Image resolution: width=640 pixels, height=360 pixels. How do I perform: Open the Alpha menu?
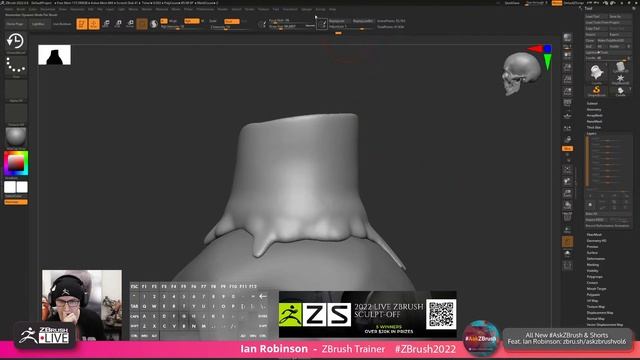coord(9,9)
